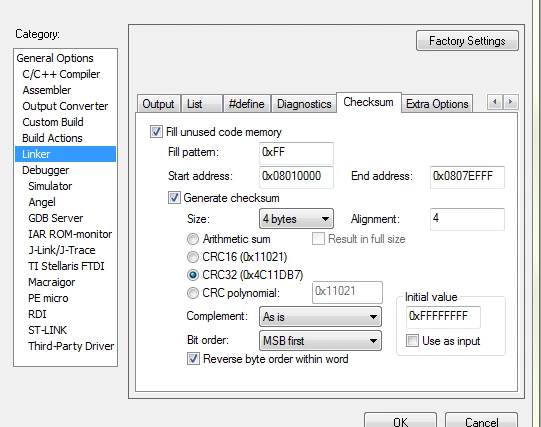The height and width of the screenshot is (427, 541).
Task: Toggle Generate checksum checkbox
Action: pos(174,198)
